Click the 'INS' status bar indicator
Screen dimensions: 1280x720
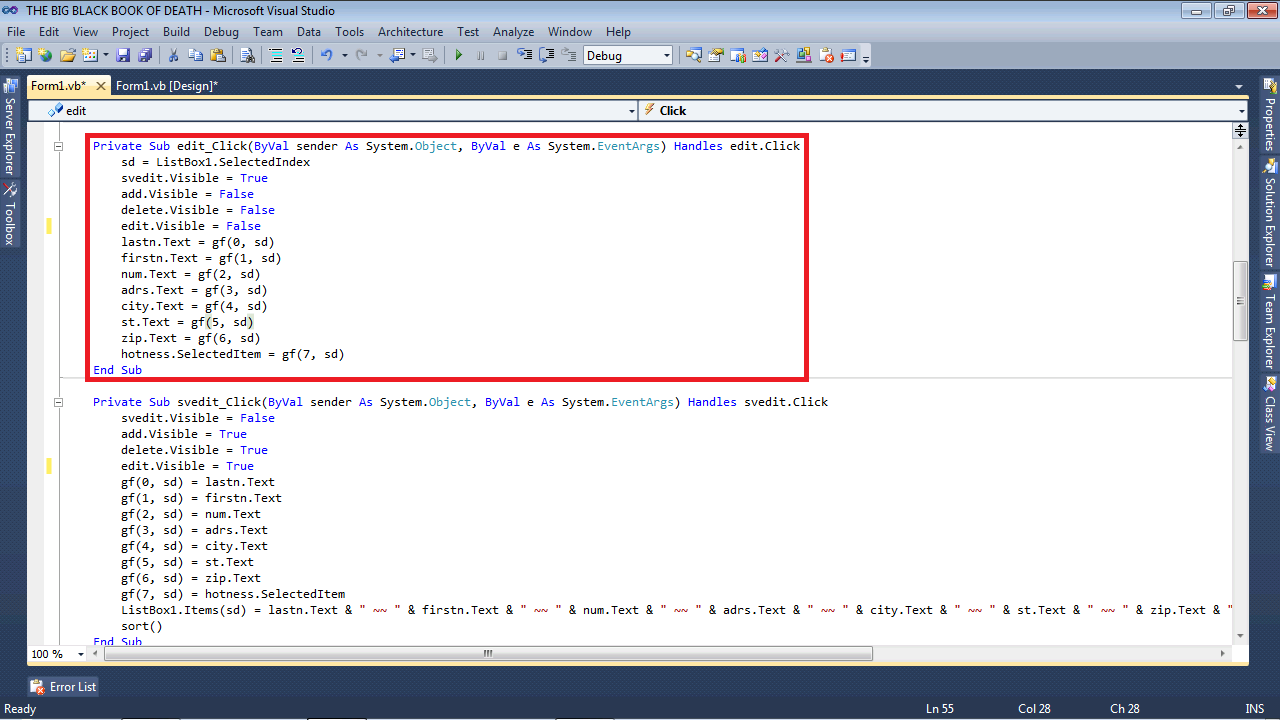click(x=1255, y=709)
